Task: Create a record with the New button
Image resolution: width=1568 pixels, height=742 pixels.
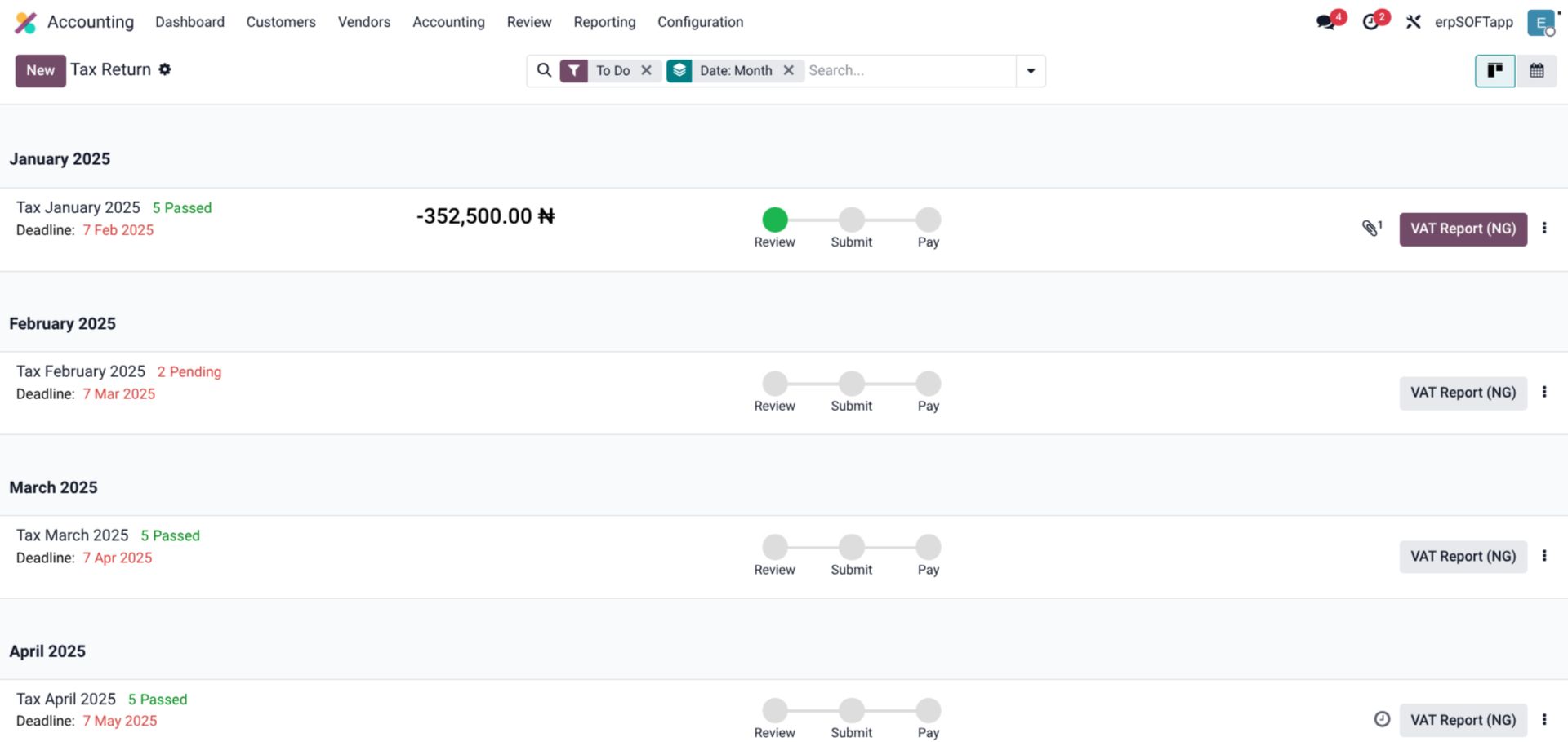Action: coord(40,70)
